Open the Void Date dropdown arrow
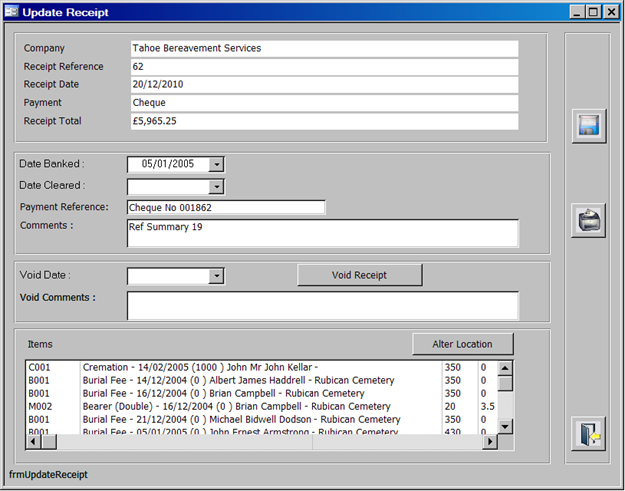 pyautogui.click(x=216, y=276)
